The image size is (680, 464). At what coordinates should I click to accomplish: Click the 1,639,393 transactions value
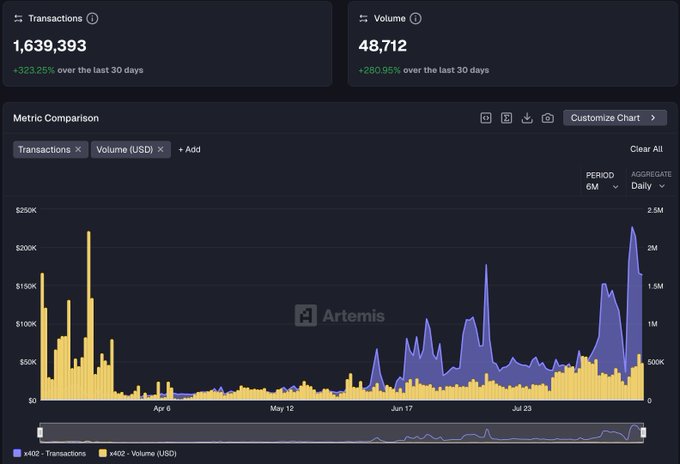(x=50, y=46)
